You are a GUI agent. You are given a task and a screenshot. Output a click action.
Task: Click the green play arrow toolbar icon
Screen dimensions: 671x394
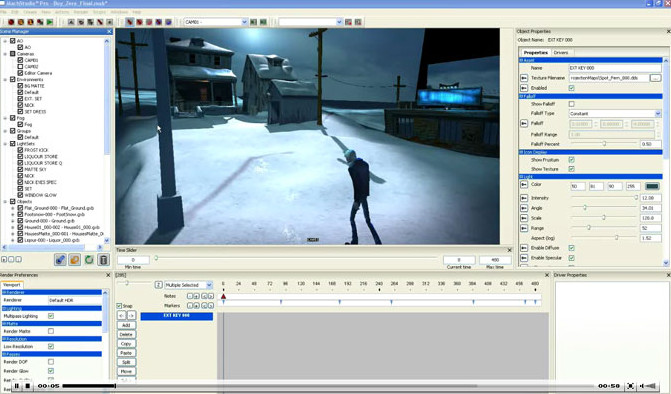click(x=50, y=22)
